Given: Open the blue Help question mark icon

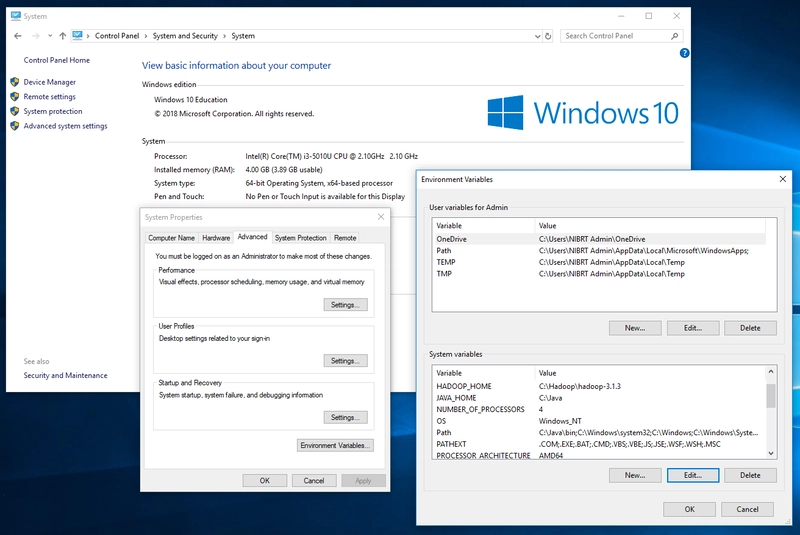Looking at the screenshot, I should [x=684, y=53].
